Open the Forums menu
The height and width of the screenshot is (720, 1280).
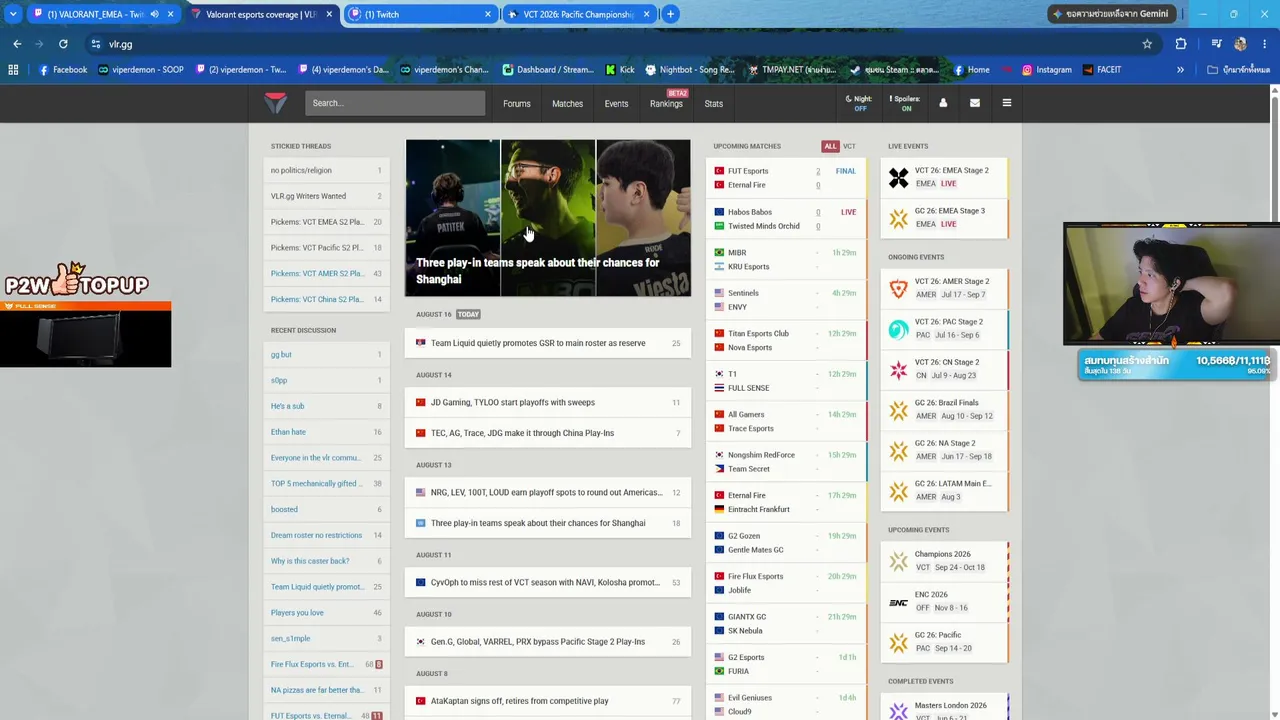tap(517, 104)
